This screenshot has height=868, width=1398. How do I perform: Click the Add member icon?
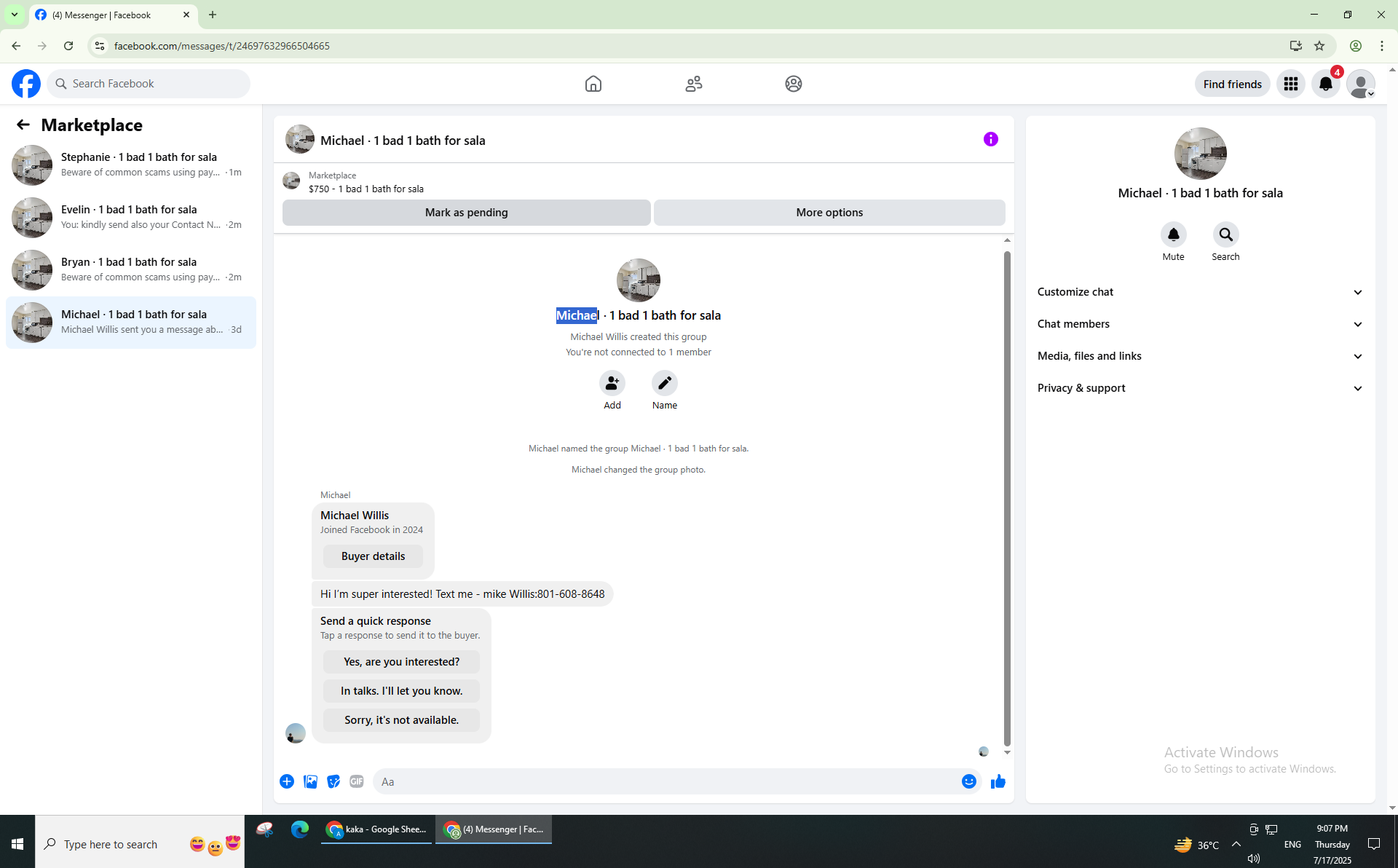pos(612,383)
